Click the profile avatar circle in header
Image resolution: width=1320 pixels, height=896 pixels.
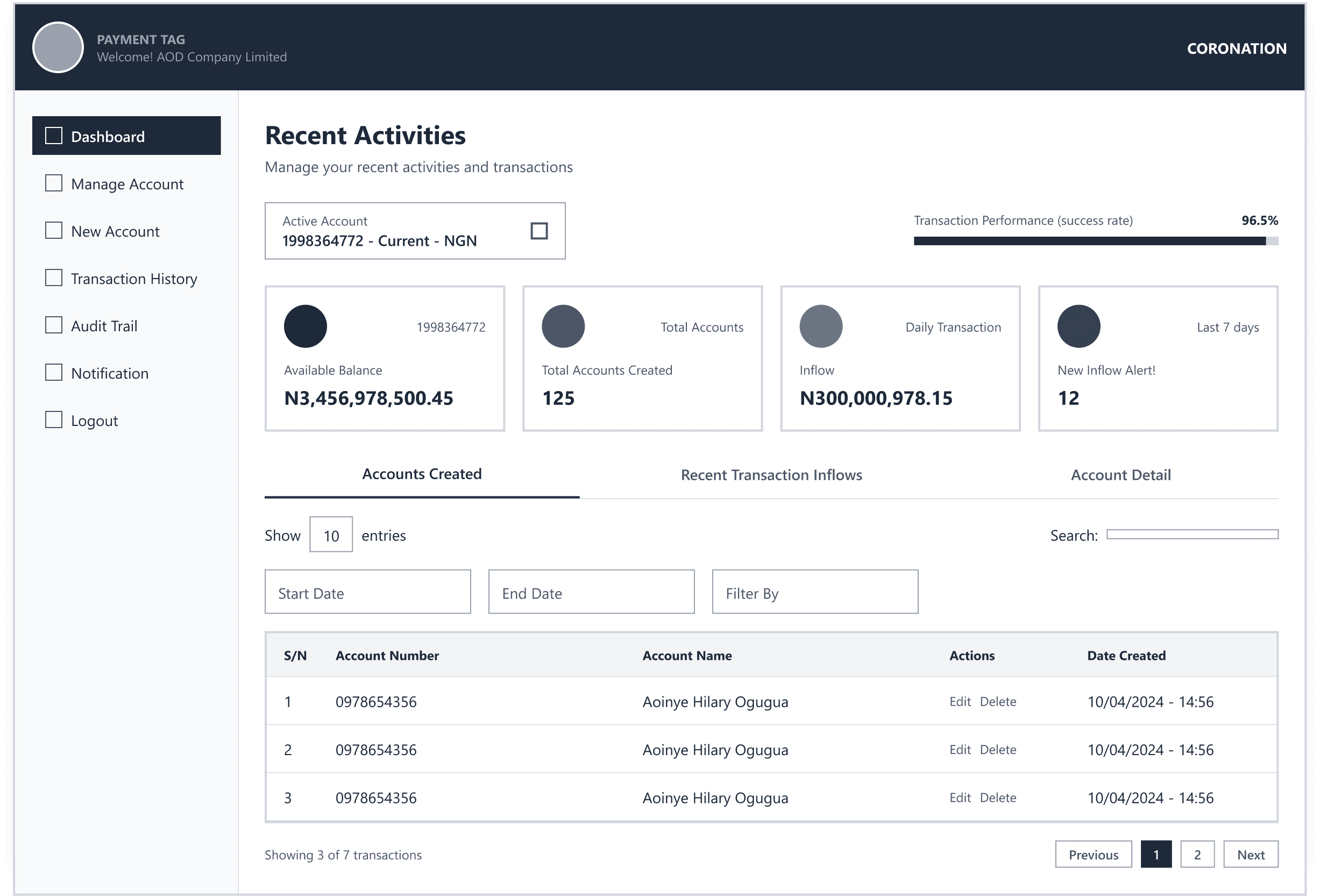tap(58, 47)
